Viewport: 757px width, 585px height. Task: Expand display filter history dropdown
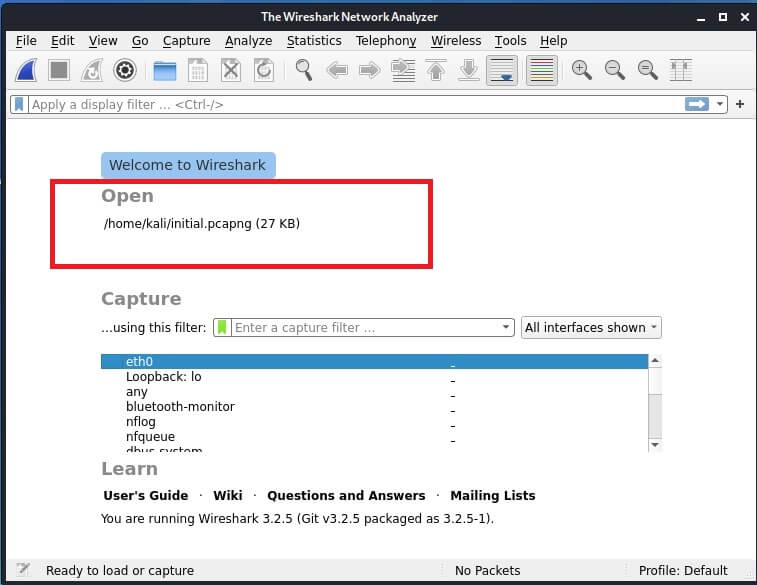[719, 104]
